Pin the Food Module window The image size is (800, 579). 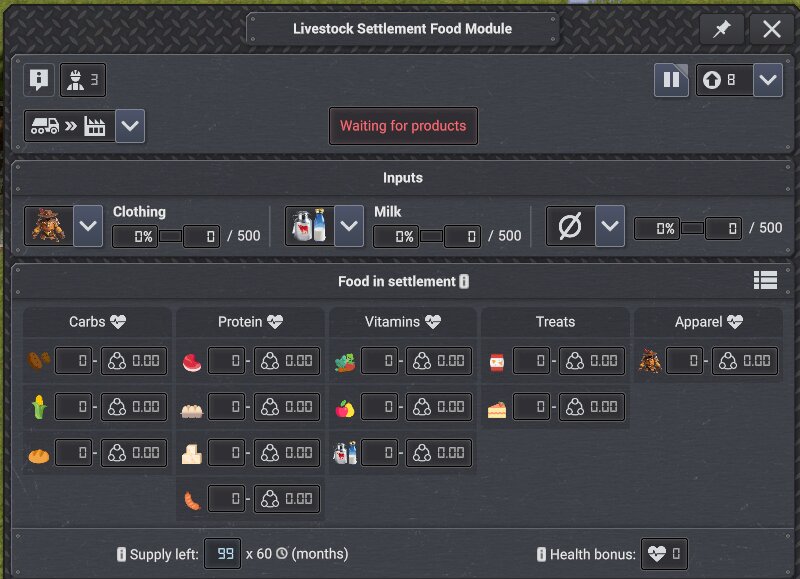(x=721, y=29)
